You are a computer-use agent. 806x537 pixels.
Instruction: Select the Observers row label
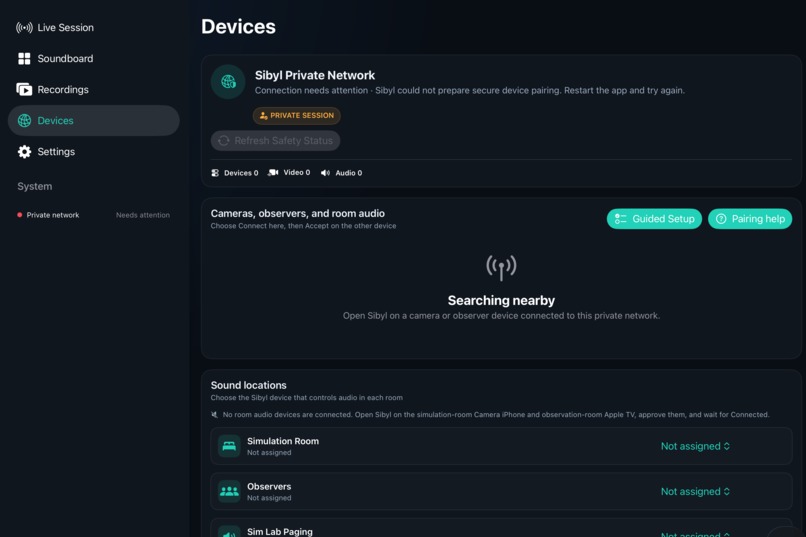pyautogui.click(x=269, y=487)
